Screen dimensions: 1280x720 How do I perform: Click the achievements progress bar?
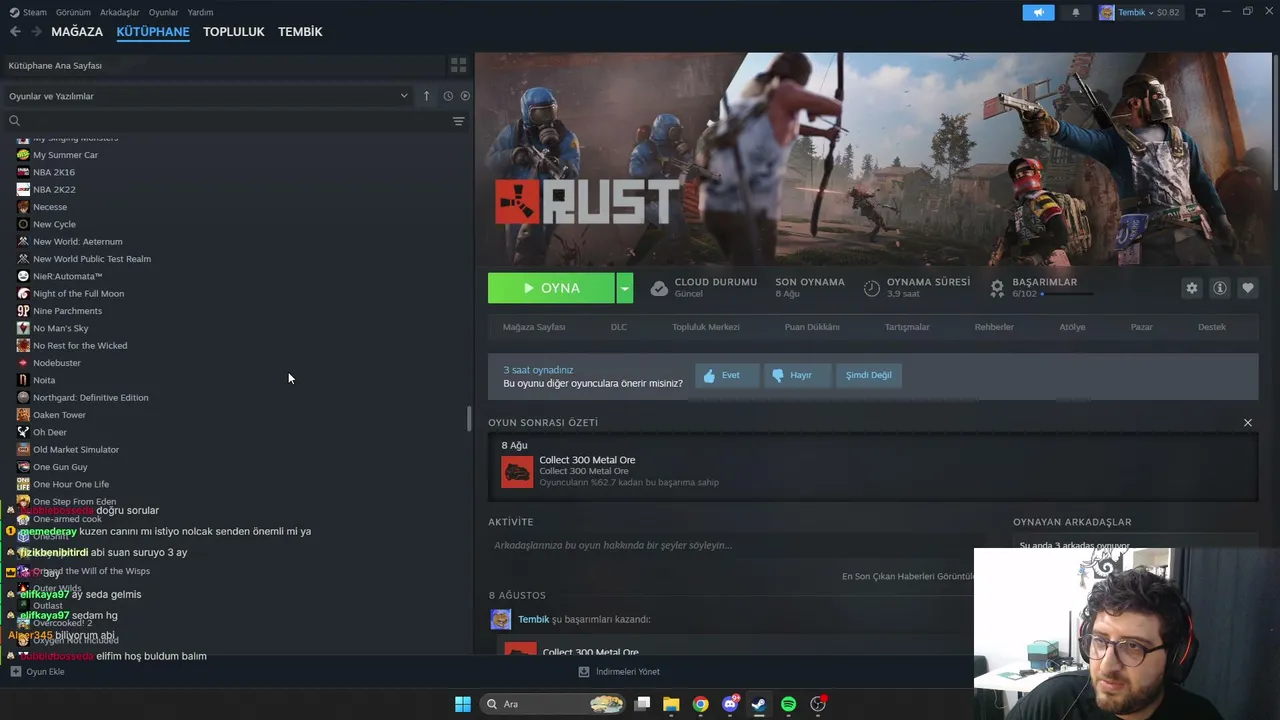(x=1068, y=294)
